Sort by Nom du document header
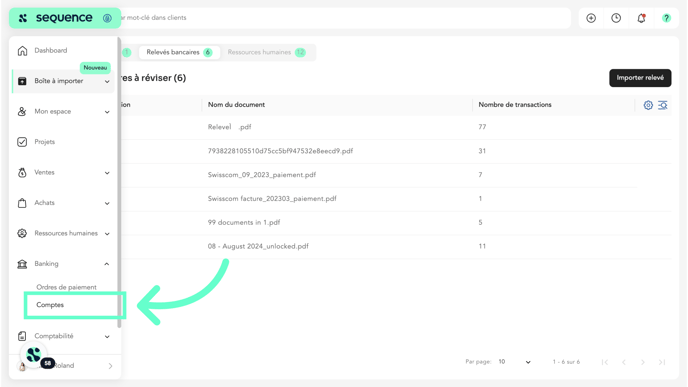This screenshot has height=387, width=688. coord(236,104)
